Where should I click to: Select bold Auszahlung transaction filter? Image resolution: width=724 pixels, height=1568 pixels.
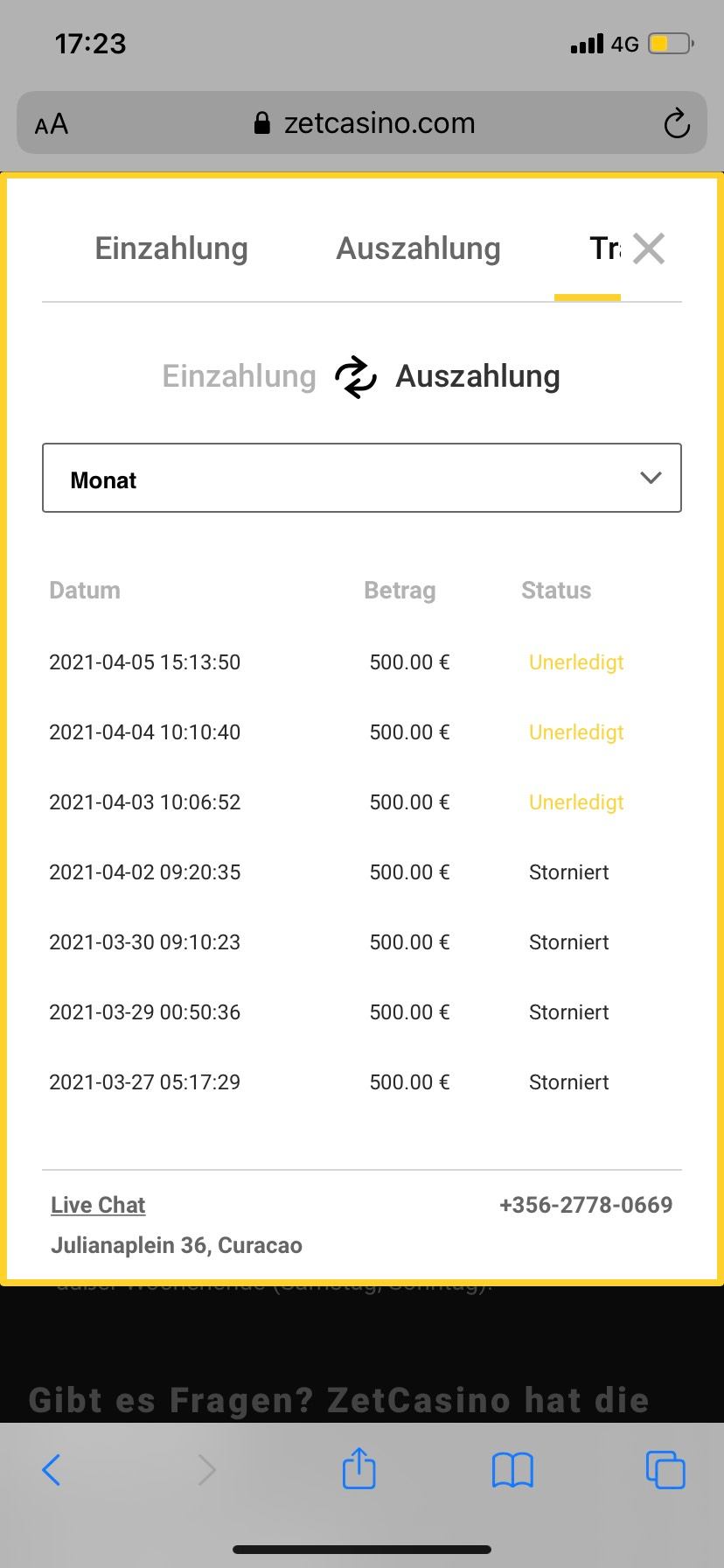[x=477, y=377]
